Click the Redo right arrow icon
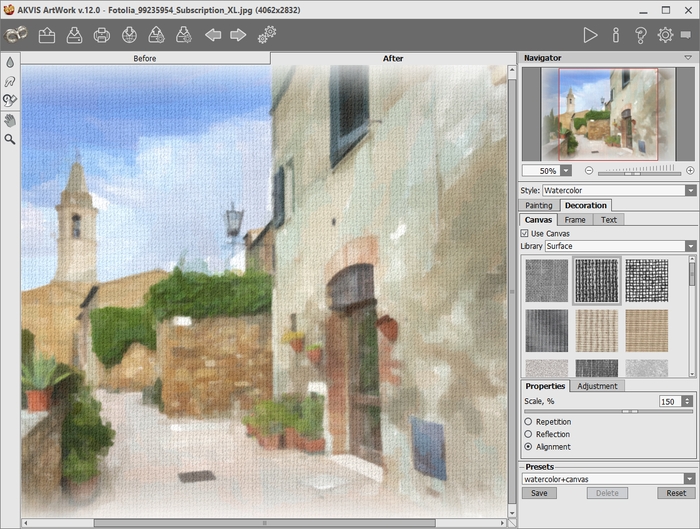700x529 pixels. (238, 36)
